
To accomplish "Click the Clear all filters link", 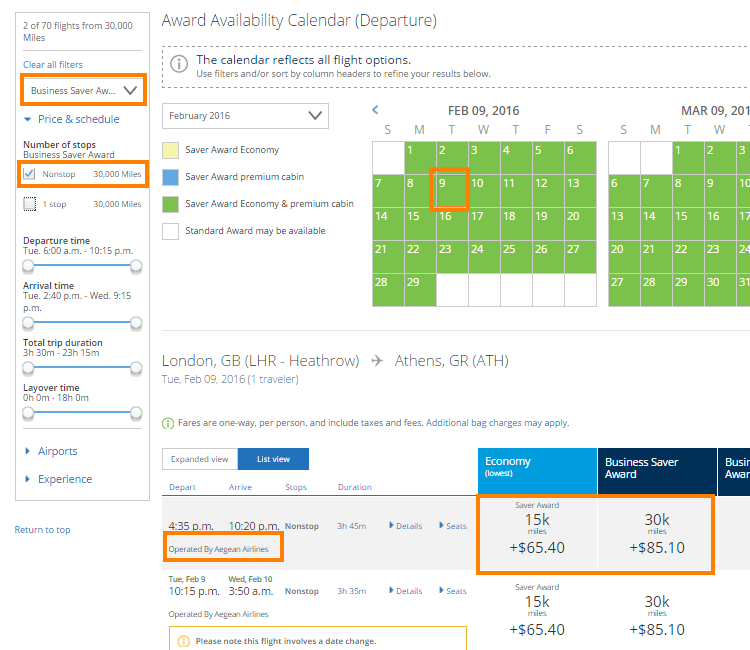I will point(53,65).
